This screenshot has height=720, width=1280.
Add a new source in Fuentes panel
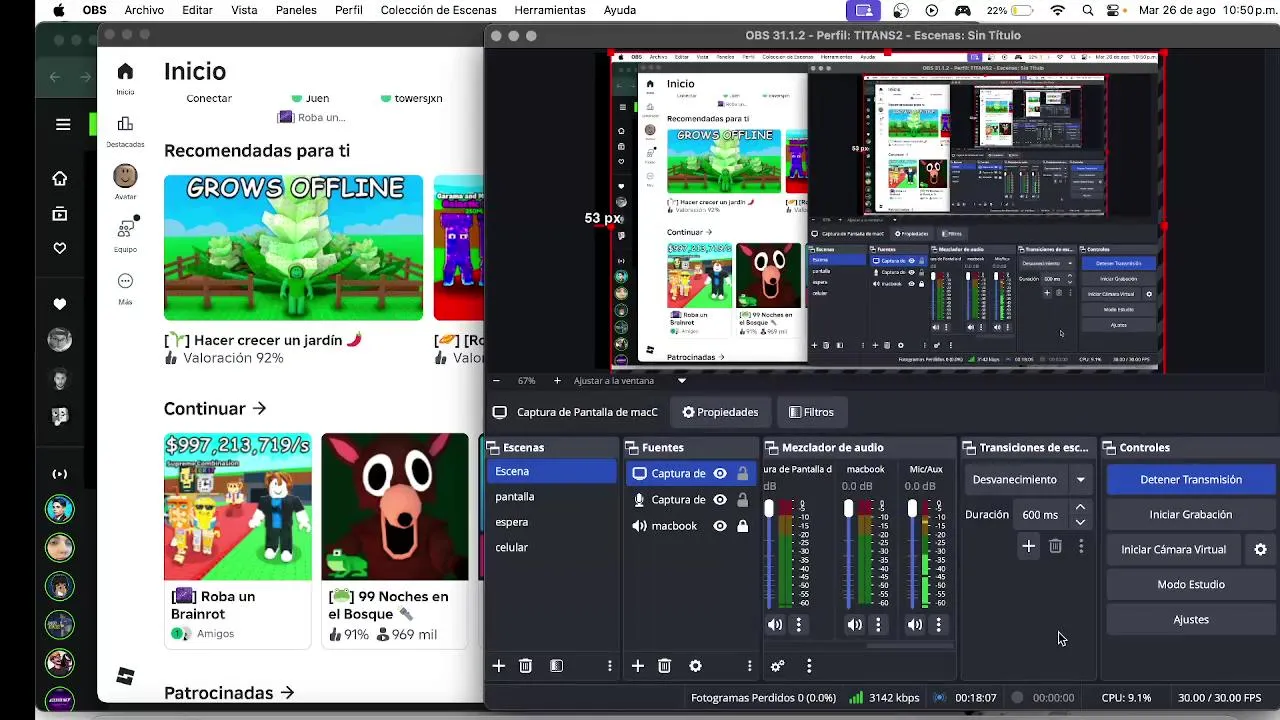637,666
